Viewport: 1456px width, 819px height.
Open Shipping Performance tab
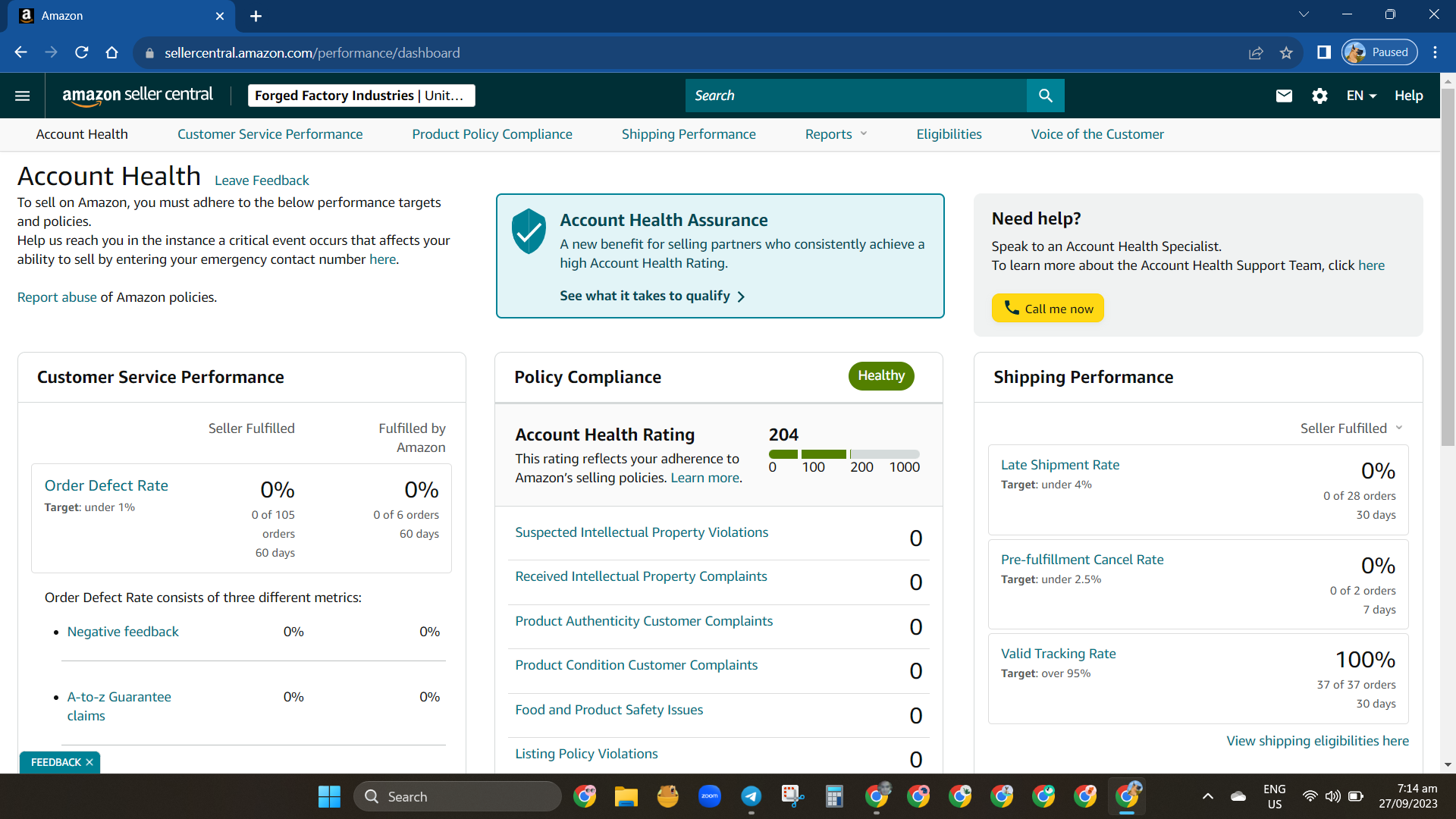(x=689, y=134)
